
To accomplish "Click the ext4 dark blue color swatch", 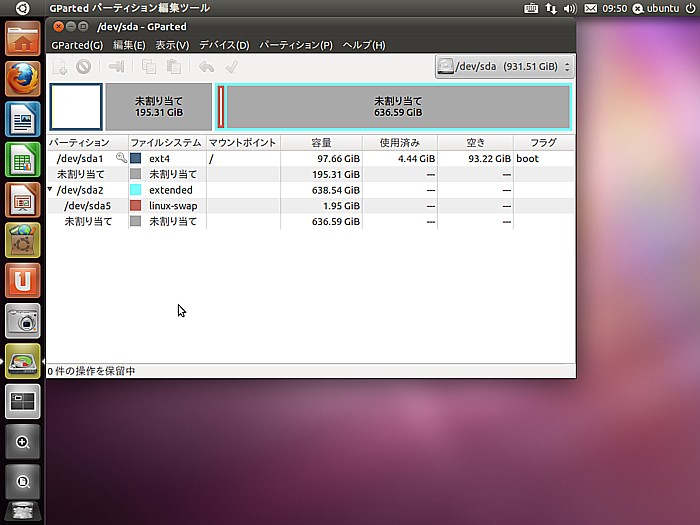I will click(x=136, y=158).
